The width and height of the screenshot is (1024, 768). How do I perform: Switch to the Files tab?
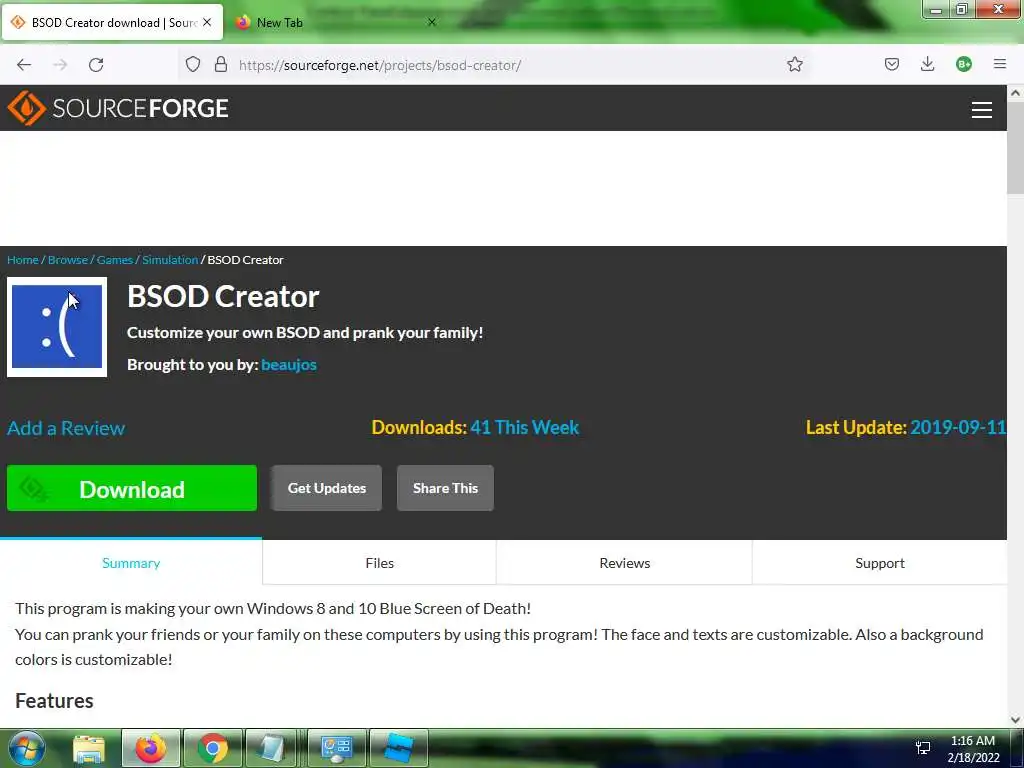click(x=379, y=562)
